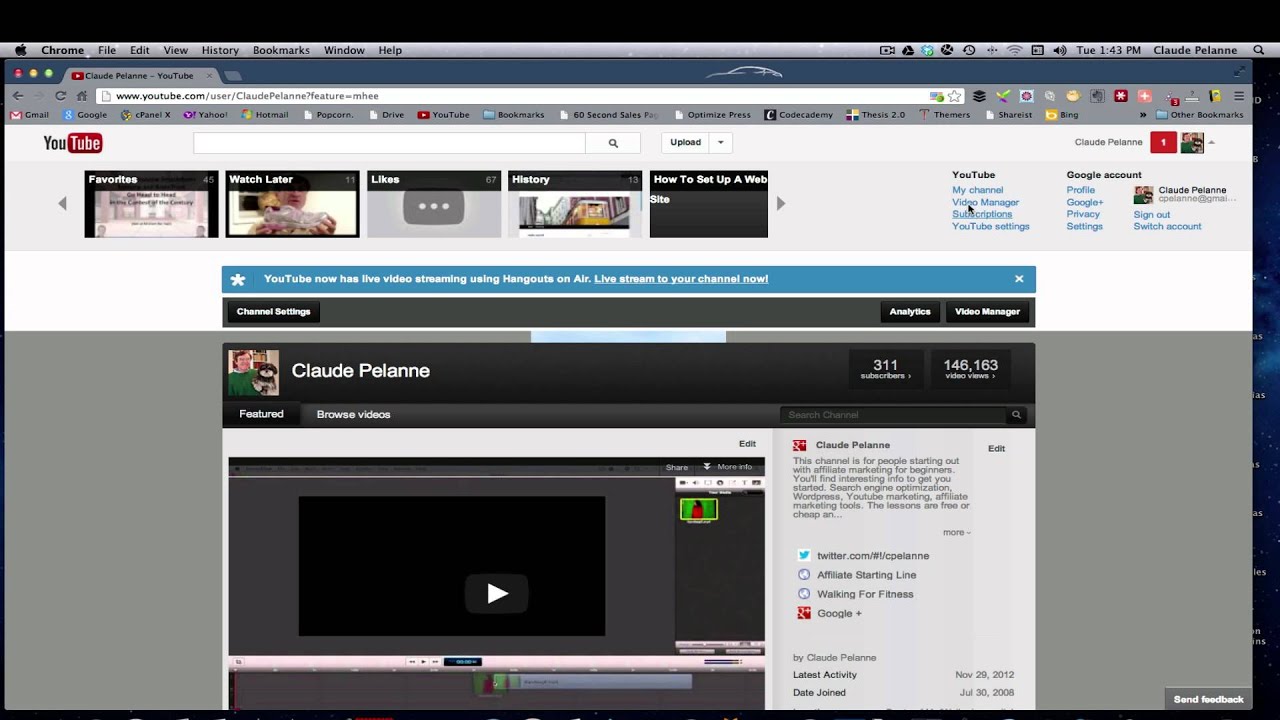This screenshot has width=1280, height=720.
Task: Click the Sign out link
Action: click(x=1151, y=214)
